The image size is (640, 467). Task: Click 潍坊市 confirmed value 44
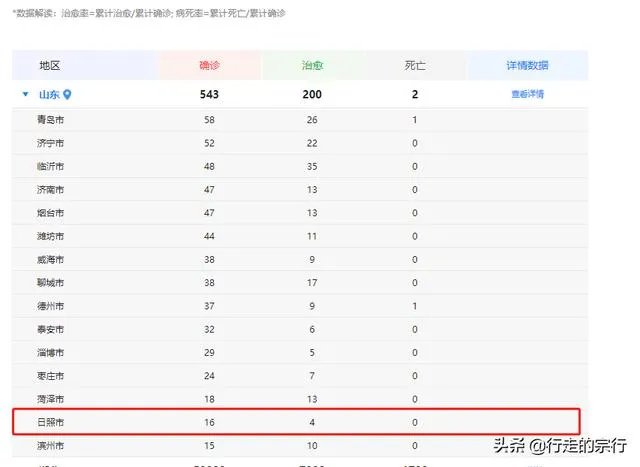209,236
